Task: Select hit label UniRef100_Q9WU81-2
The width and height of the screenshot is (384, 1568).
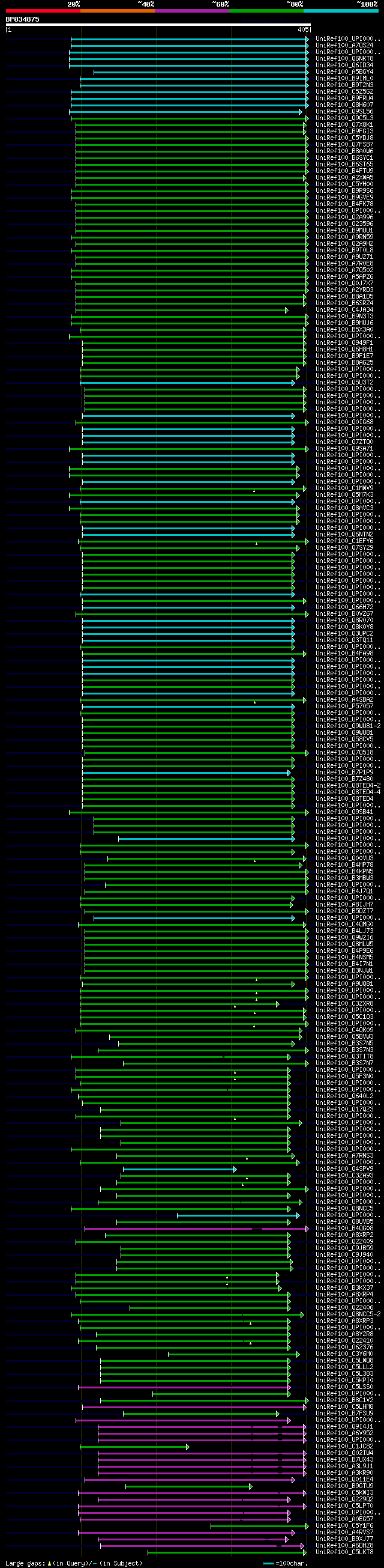Action: point(348,726)
